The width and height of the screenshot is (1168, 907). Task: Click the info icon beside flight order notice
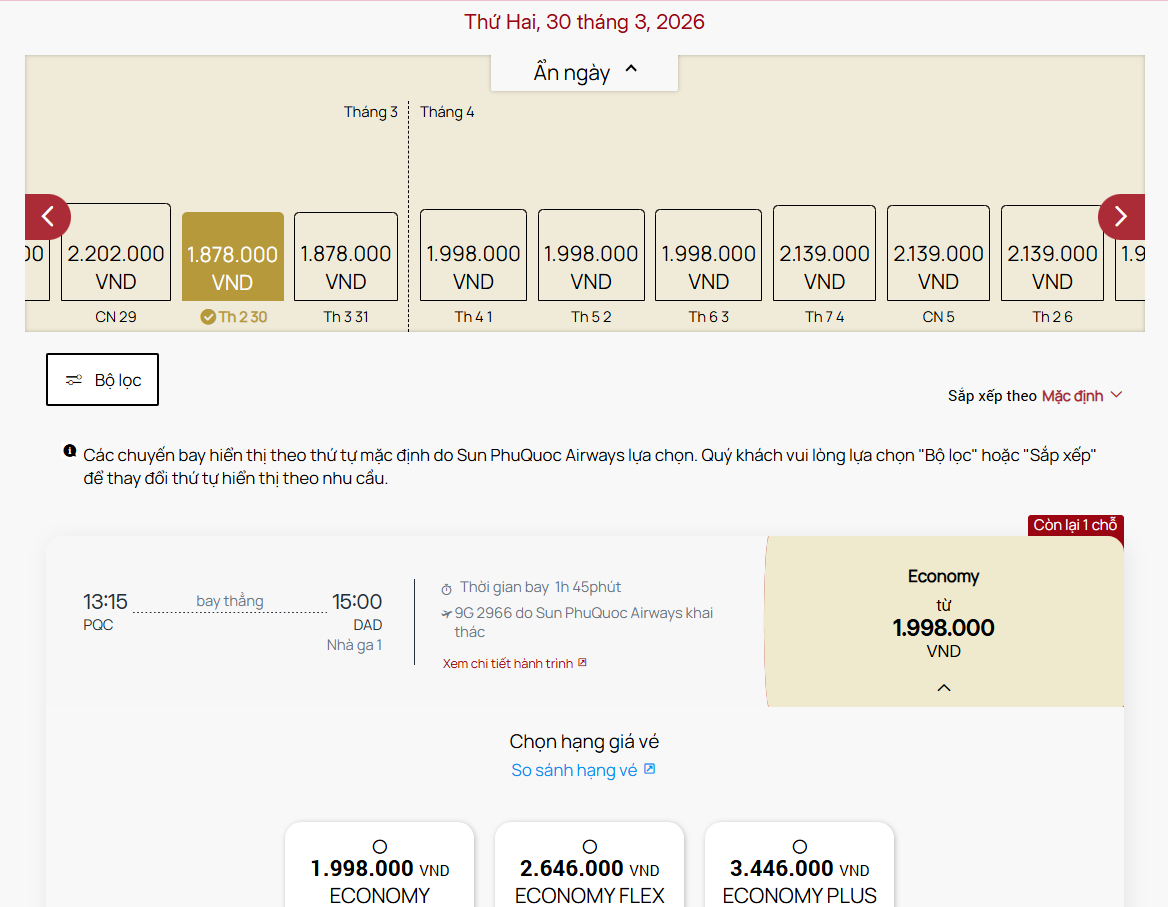70,452
